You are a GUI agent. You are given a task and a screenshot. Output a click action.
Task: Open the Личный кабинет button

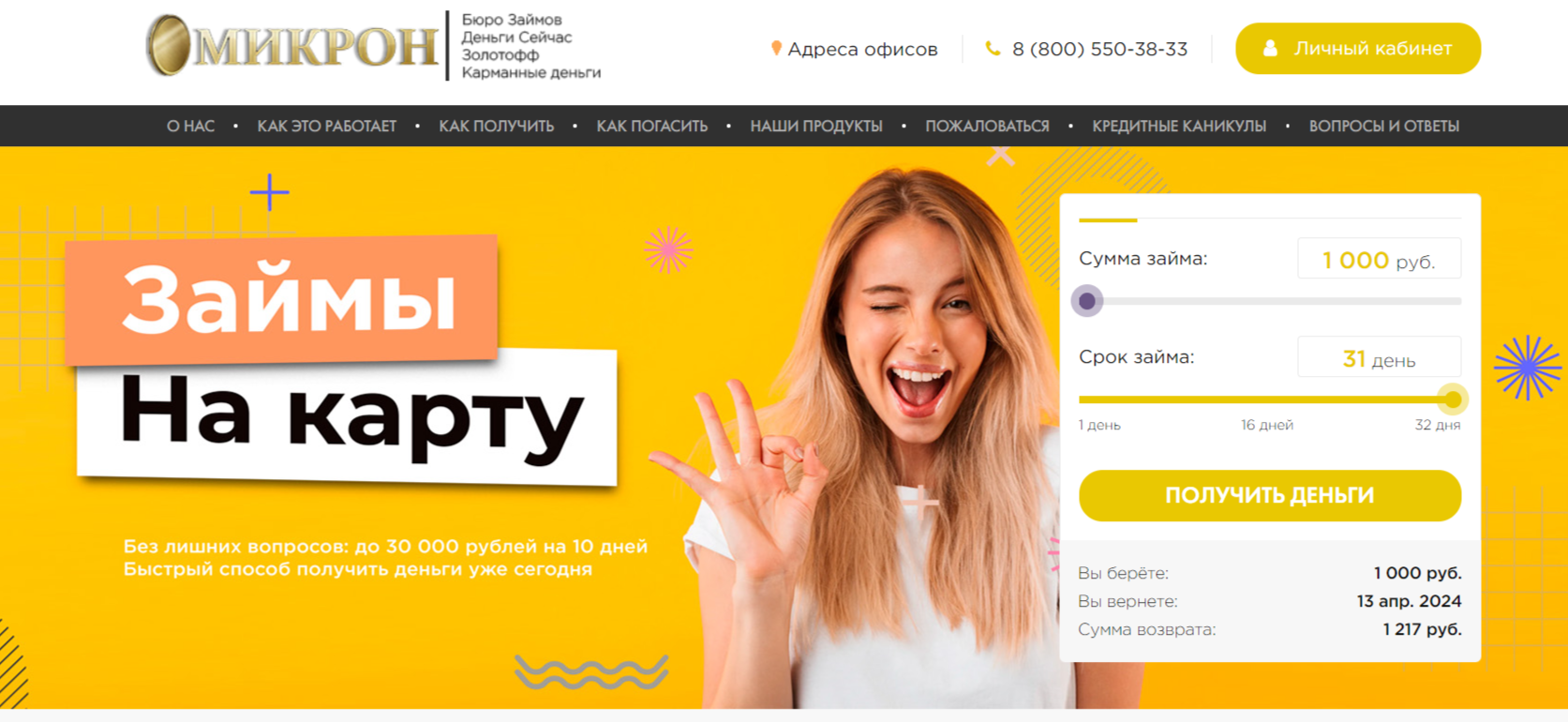pyautogui.click(x=1358, y=49)
